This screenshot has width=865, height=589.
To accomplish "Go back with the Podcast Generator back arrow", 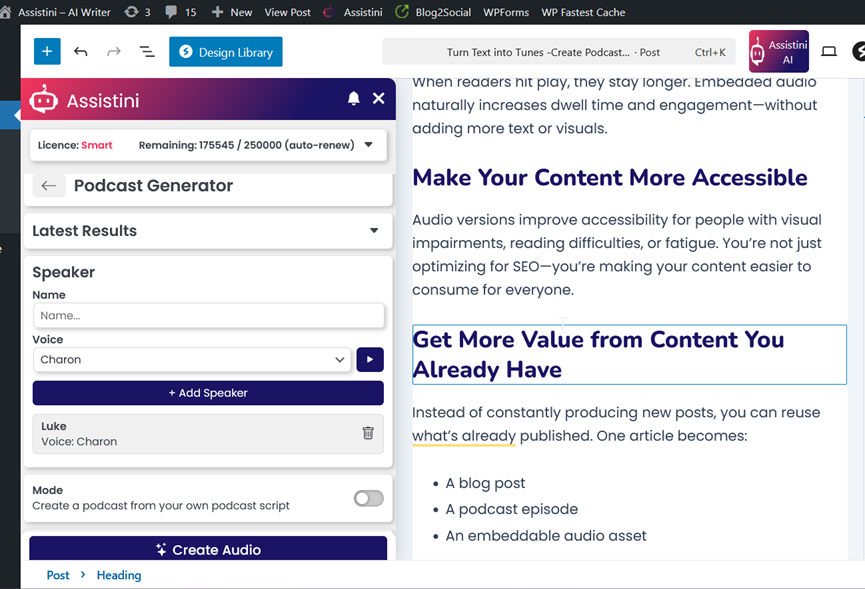I will point(48,185).
